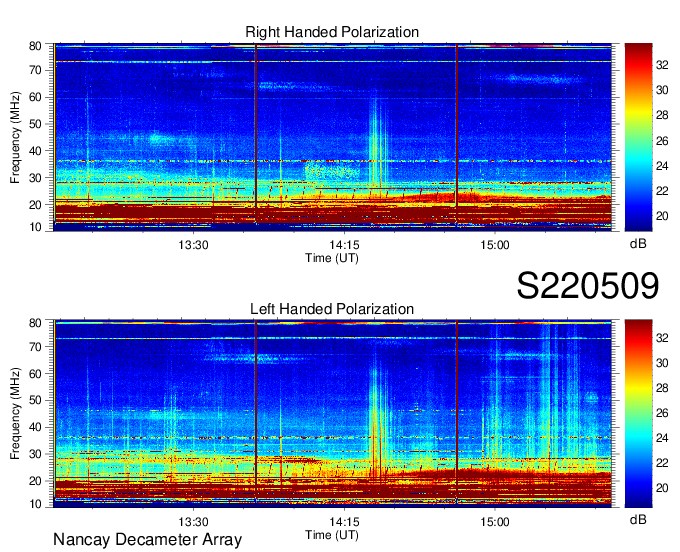The height and width of the screenshot is (552, 680).
Task: Click the "10" frequency tick on the Left Handed plot
Action: [36, 504]
